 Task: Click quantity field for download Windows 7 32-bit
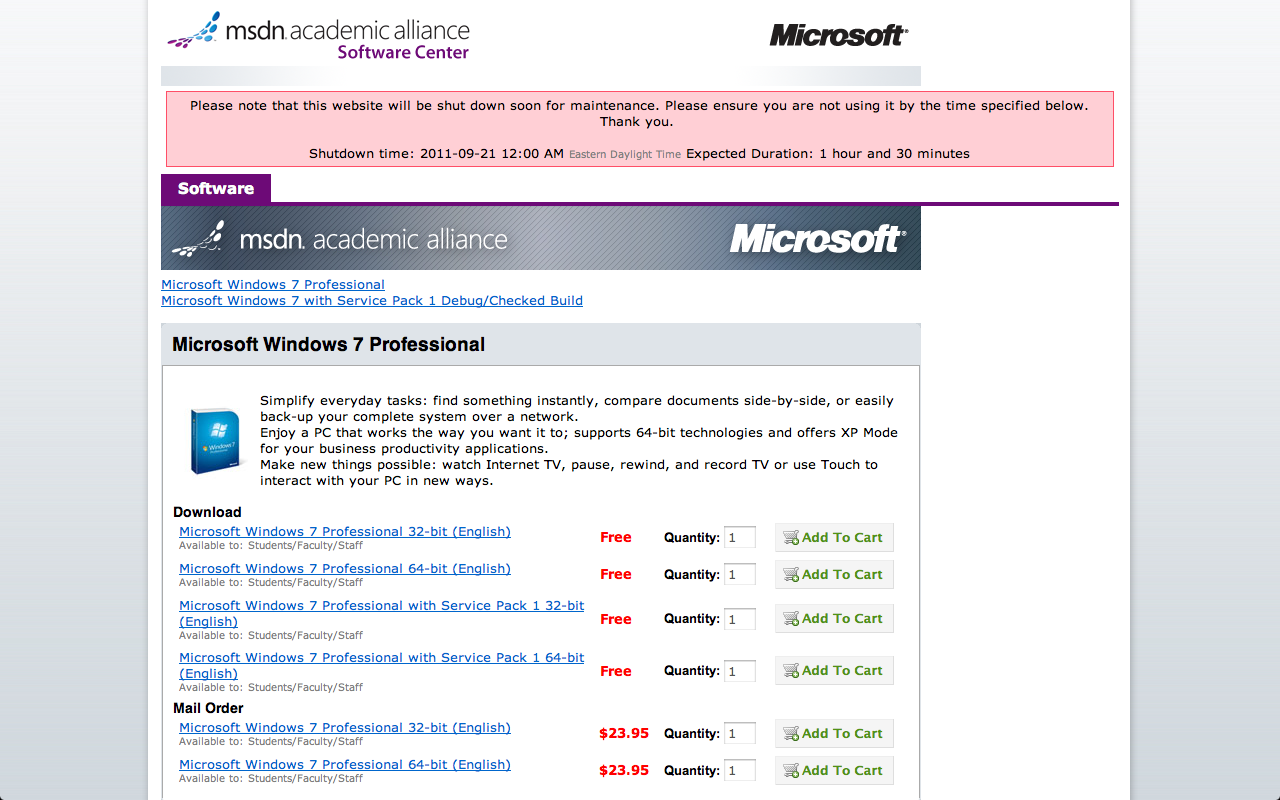tap(740, 537)
